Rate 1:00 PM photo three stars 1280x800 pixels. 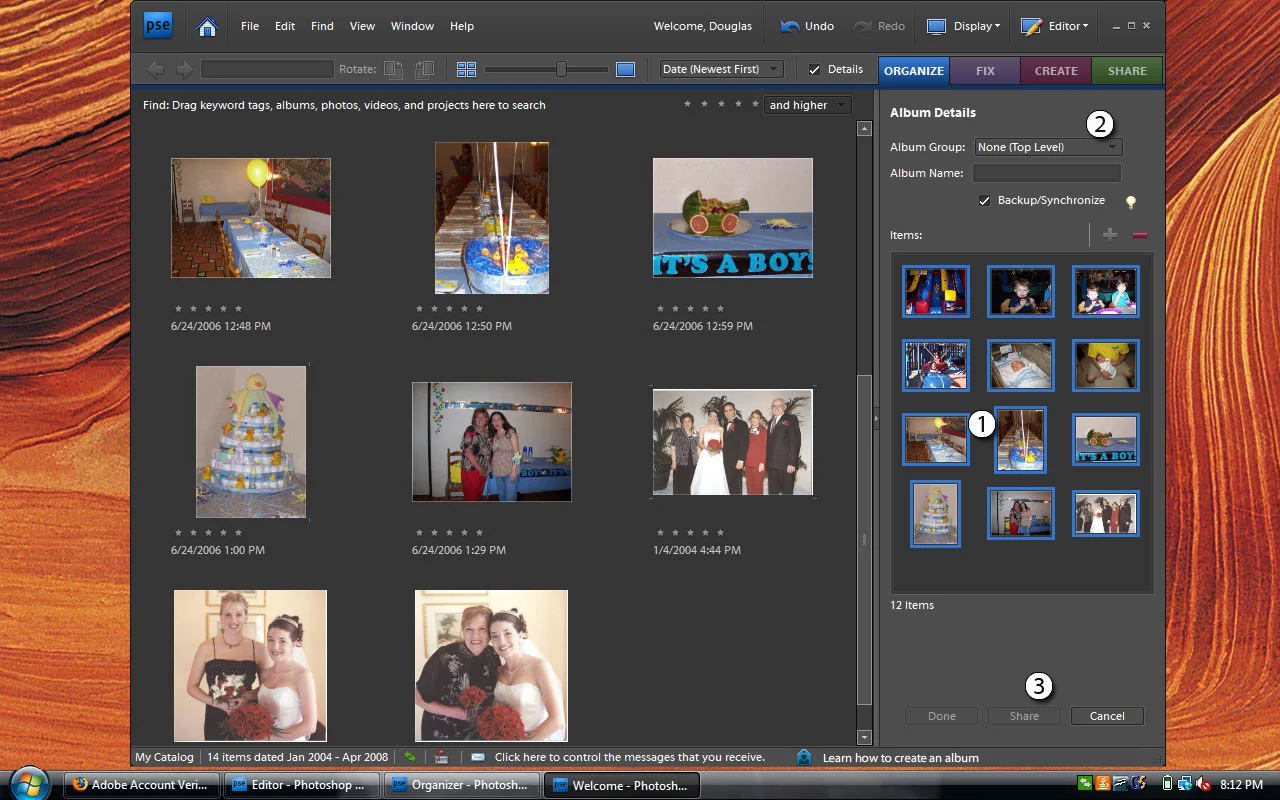209,532
